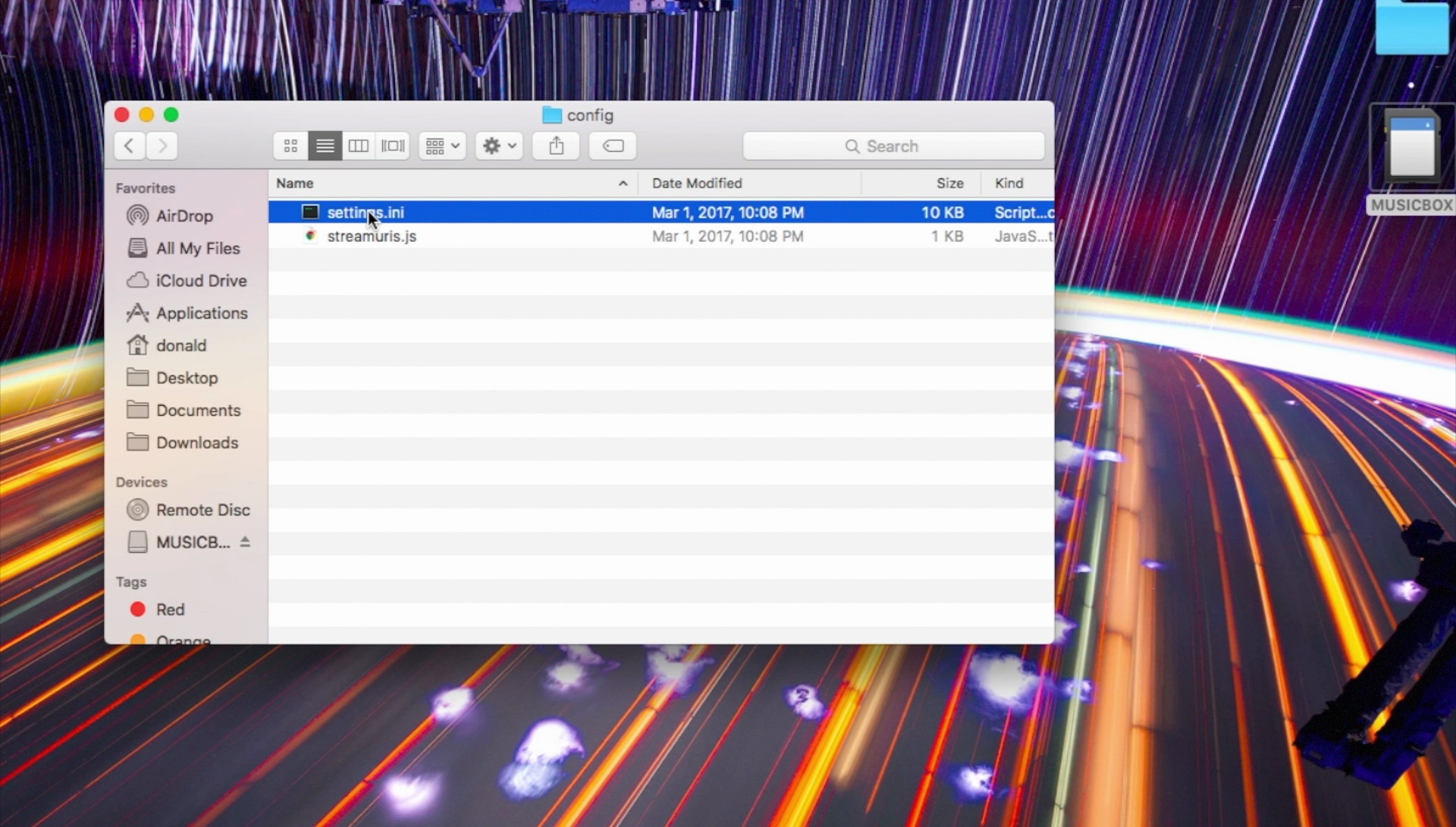Sort files by Name column header

click(295, 184)
